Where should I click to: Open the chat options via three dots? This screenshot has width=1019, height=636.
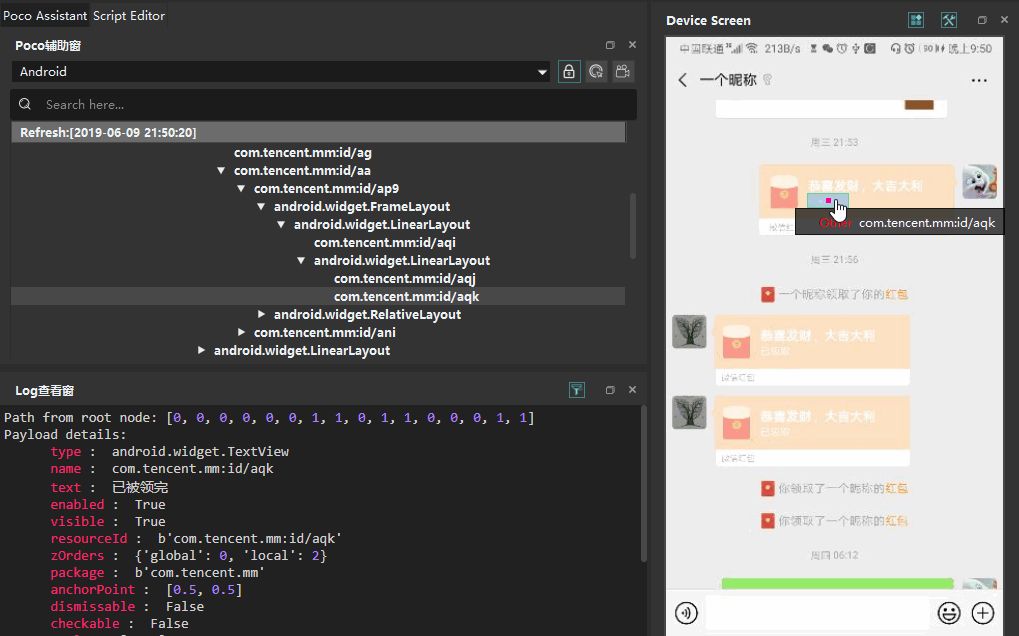(979, 80)
